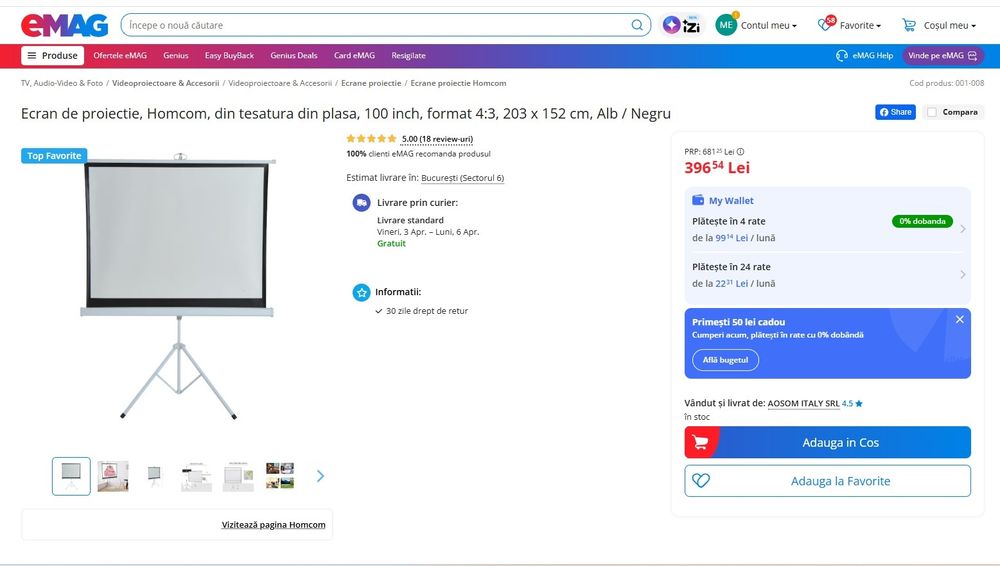Show next product thumbnails with arrow
The image size is (1000, 566).
(x=320, y=476)
